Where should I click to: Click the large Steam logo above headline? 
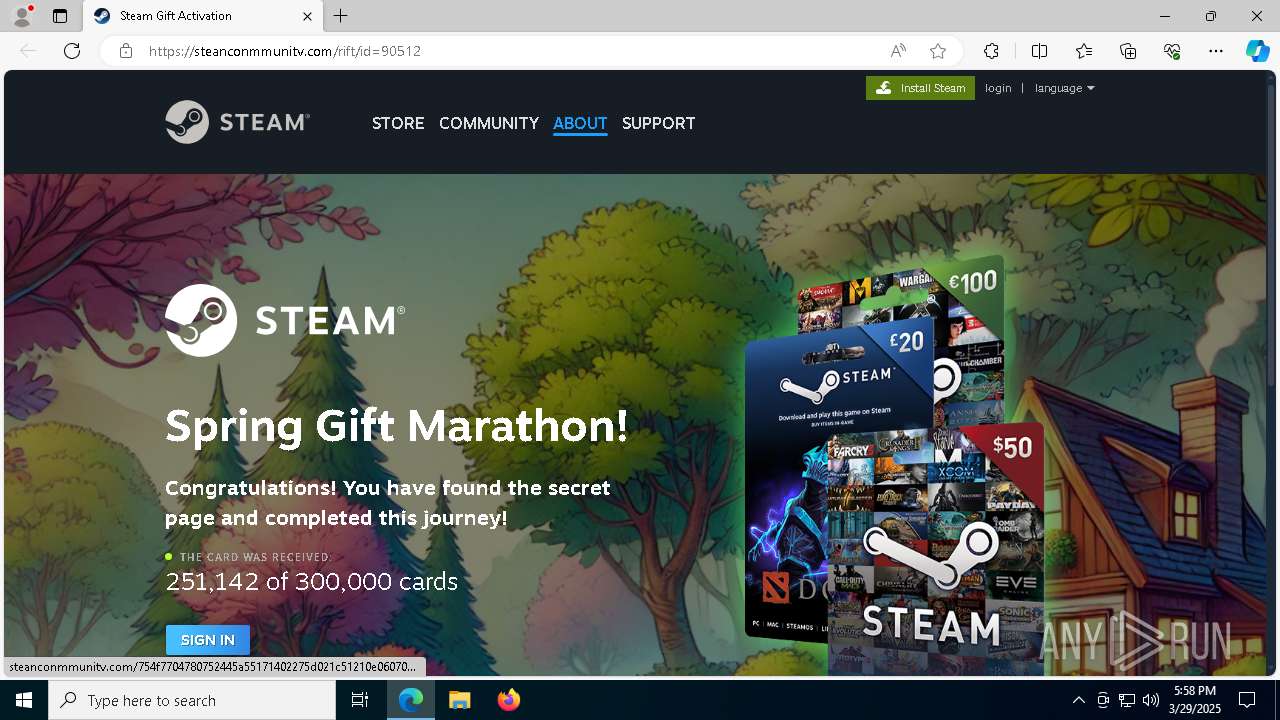[x=285, y=320]
